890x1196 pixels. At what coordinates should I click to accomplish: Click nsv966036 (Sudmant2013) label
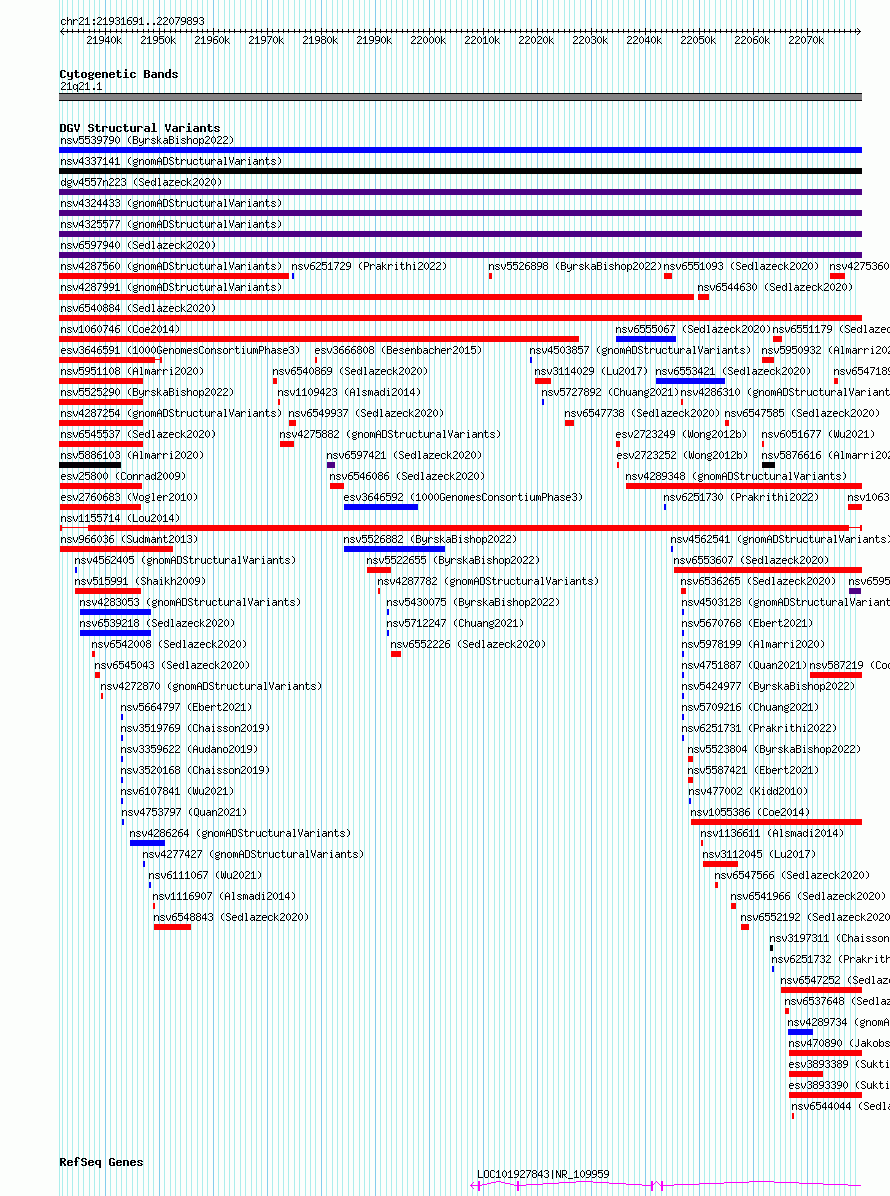point(129,539)
